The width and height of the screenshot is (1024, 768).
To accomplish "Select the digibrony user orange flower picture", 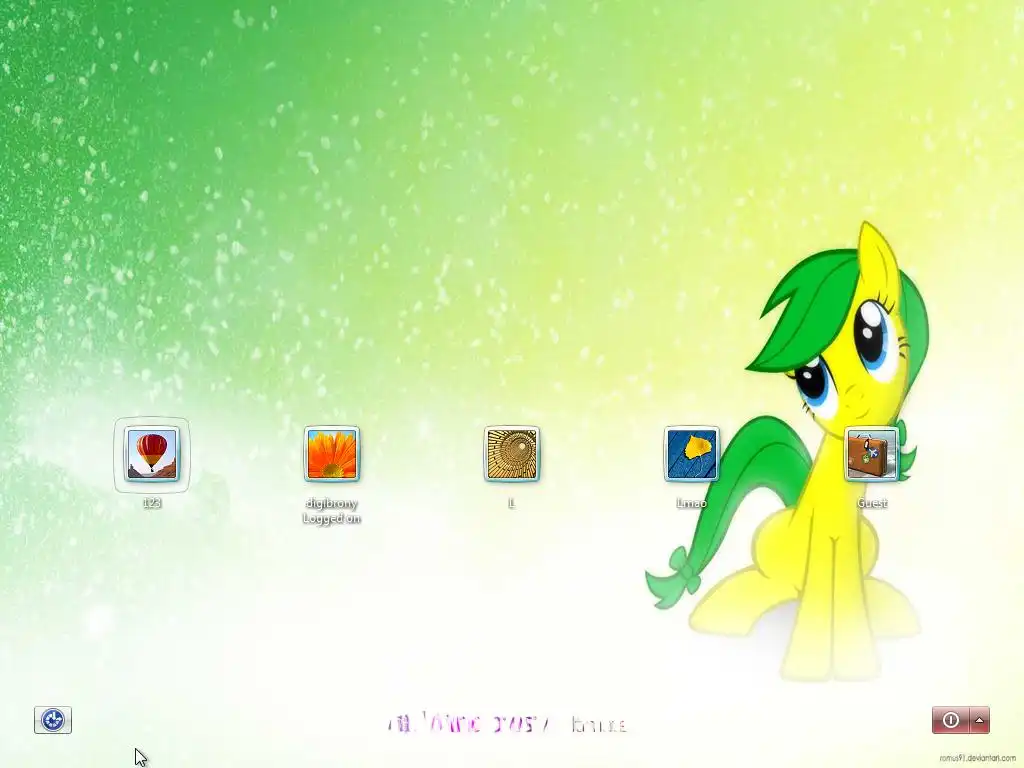I will coord(332,455).
